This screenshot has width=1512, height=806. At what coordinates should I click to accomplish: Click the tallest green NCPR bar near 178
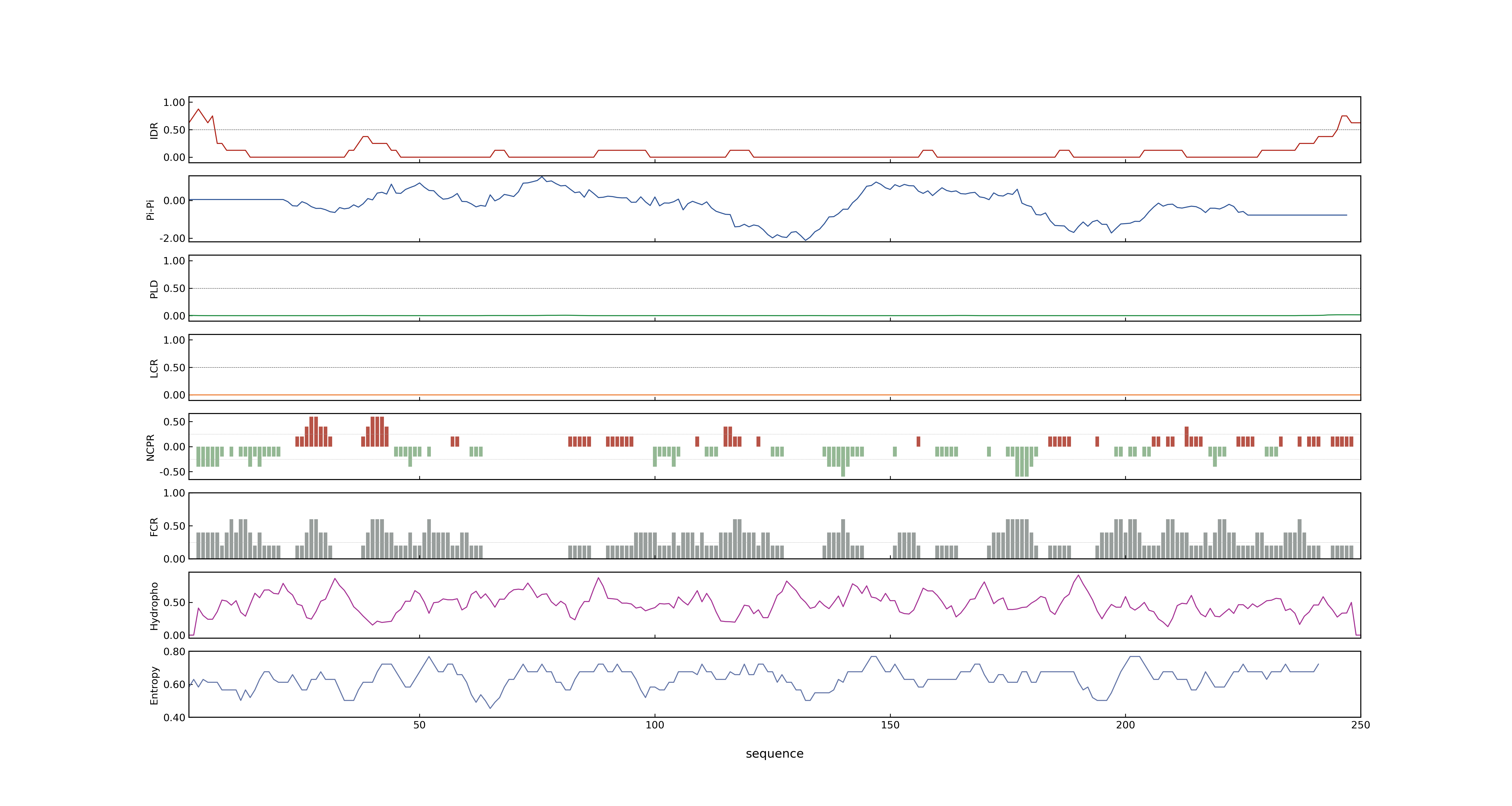(1022, 462)
